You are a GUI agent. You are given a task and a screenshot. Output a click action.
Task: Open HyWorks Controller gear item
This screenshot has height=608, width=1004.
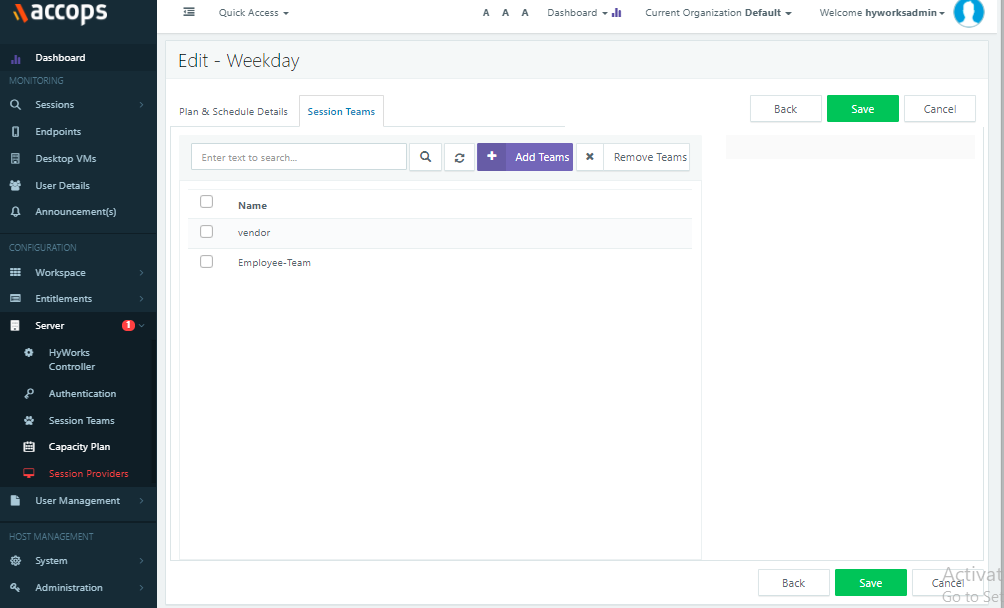pyautogui.click(x=72, y=360)
